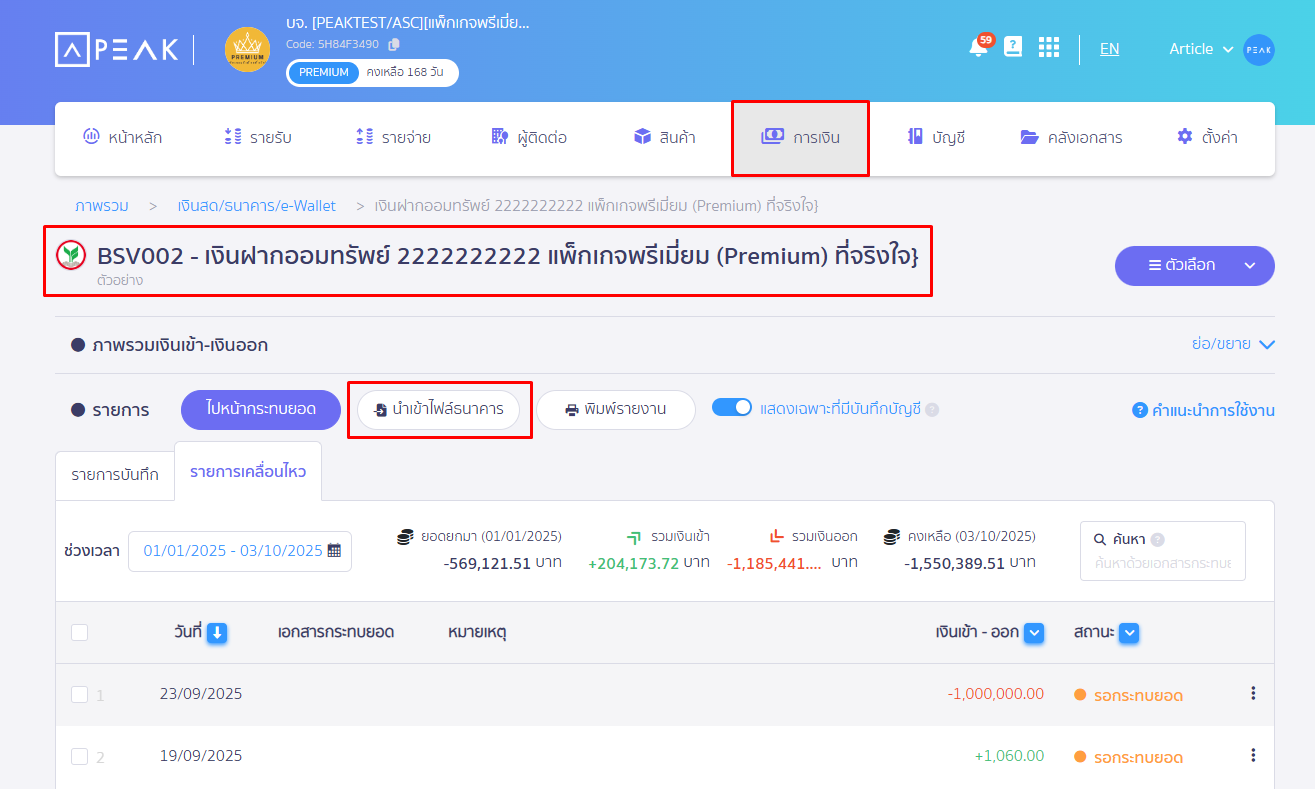Click นำเข้าไฟล์ธนาคาร import bank file button

pyautogui.click(x=439, y=410)
